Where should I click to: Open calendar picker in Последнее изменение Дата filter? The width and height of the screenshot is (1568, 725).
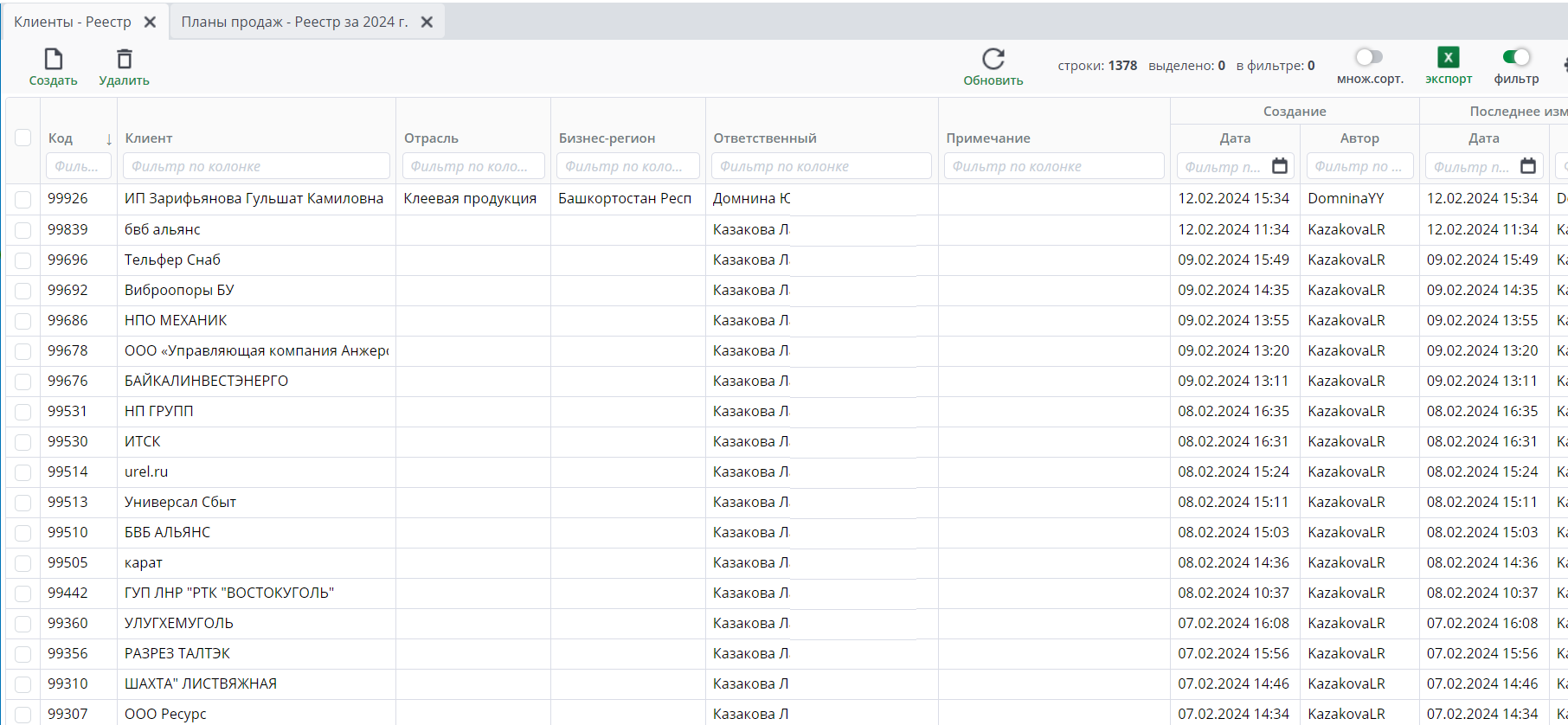tap(1528, 166)
